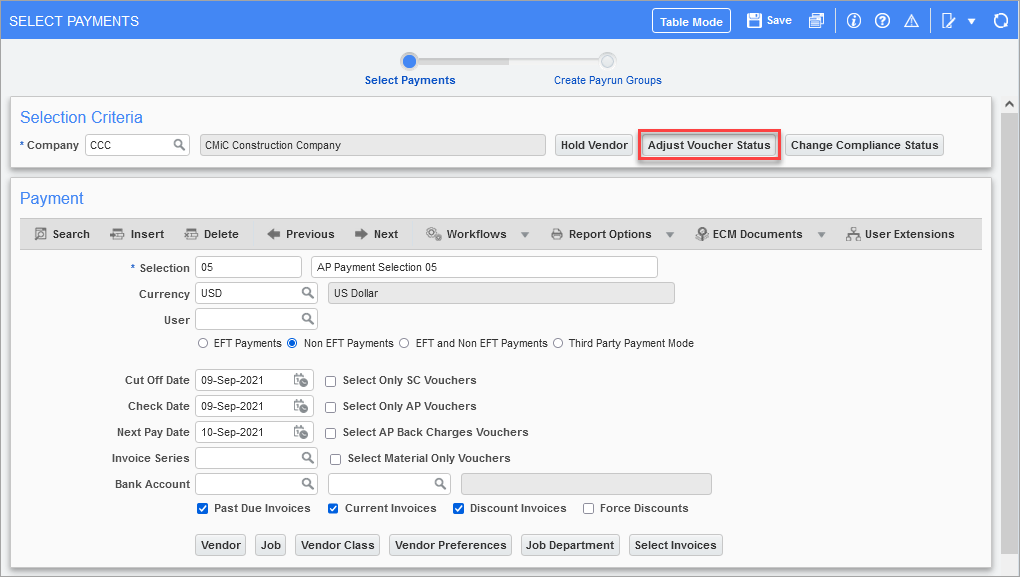
Task: Switch to Create Payrun Groups step
Action: pyautogui.click(x=608, y=80)
